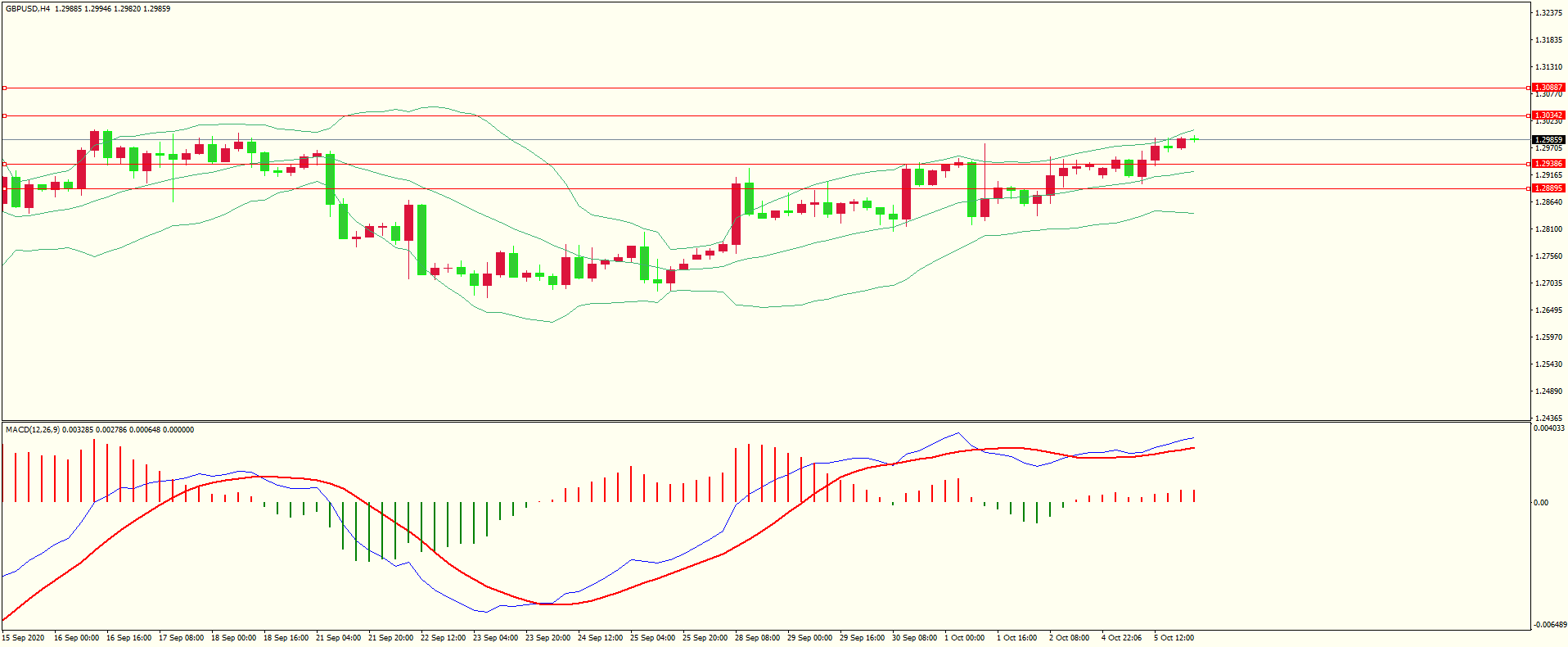The width and height of the screenshot is (1568, 647).
Task: Click the divider between chart and MACD window
Action: [765, 422]
